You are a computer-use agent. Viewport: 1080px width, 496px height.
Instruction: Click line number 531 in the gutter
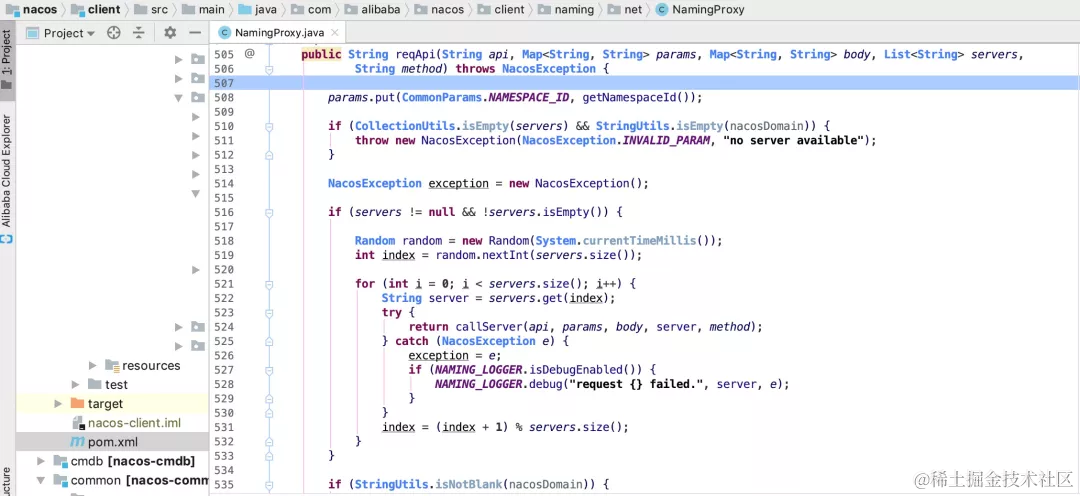tap(224, 427)
